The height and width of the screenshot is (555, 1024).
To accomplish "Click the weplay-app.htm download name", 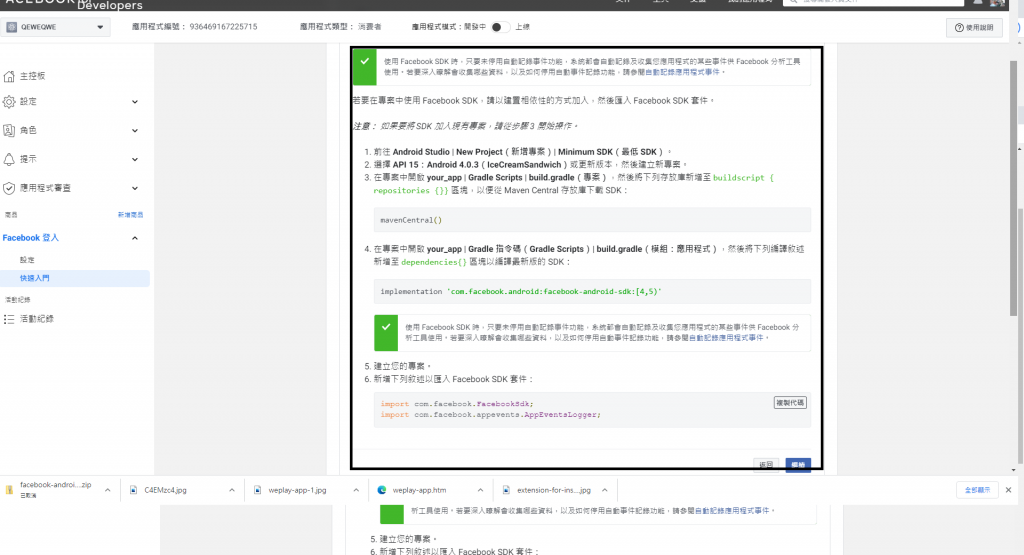I will (x=419, y=490).
